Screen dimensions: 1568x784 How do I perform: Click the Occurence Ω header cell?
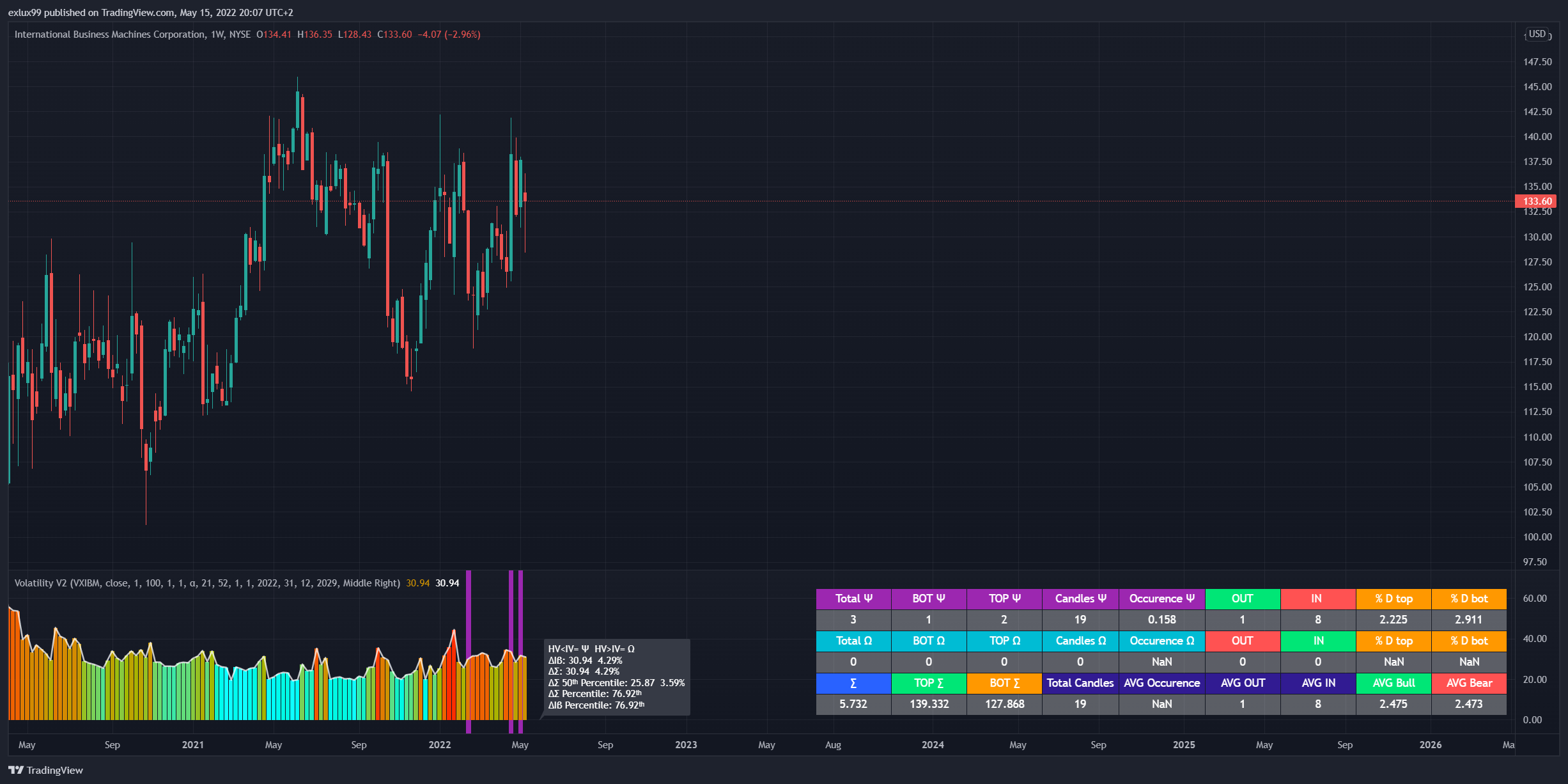click(x=1162, y=641)
